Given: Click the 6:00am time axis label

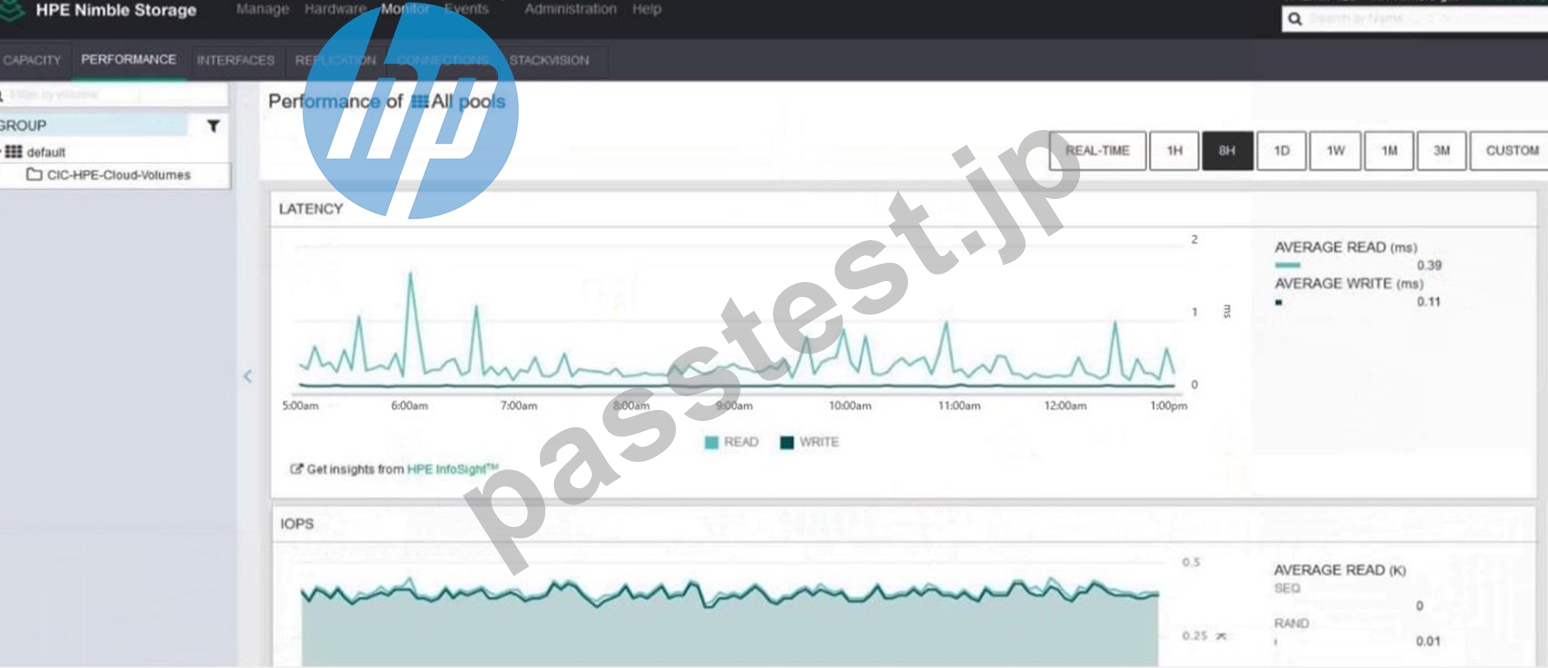Looking at the screenshot, I should 409,406.
